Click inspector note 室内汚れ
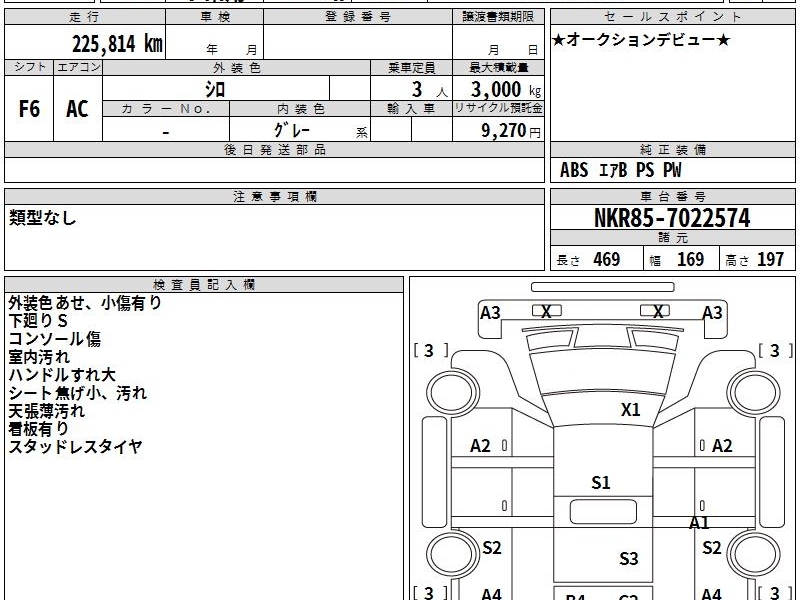This screenshot has height=600, width=800. [x=39, y=357]
